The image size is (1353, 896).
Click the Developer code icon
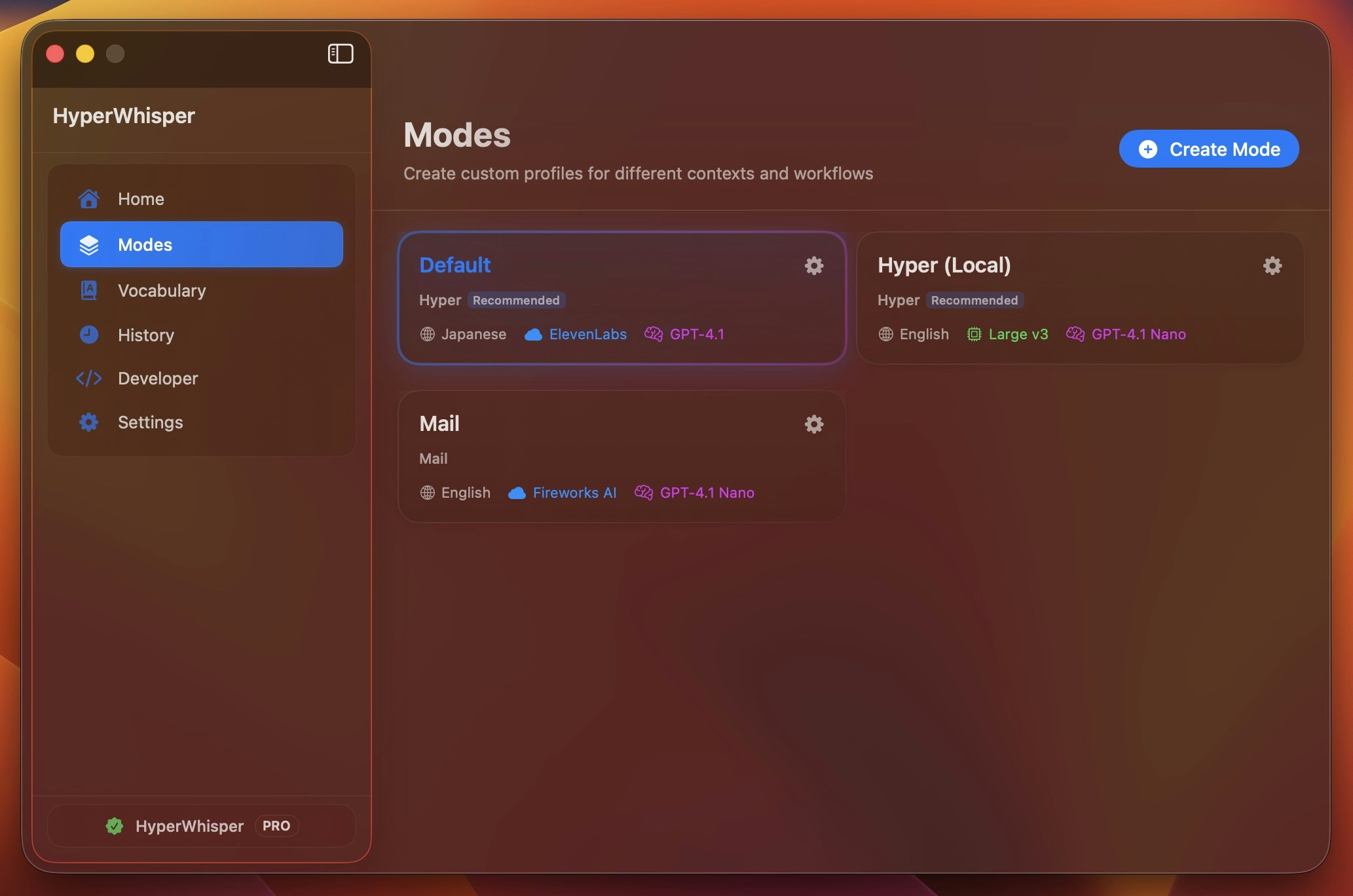click(88, 379)
